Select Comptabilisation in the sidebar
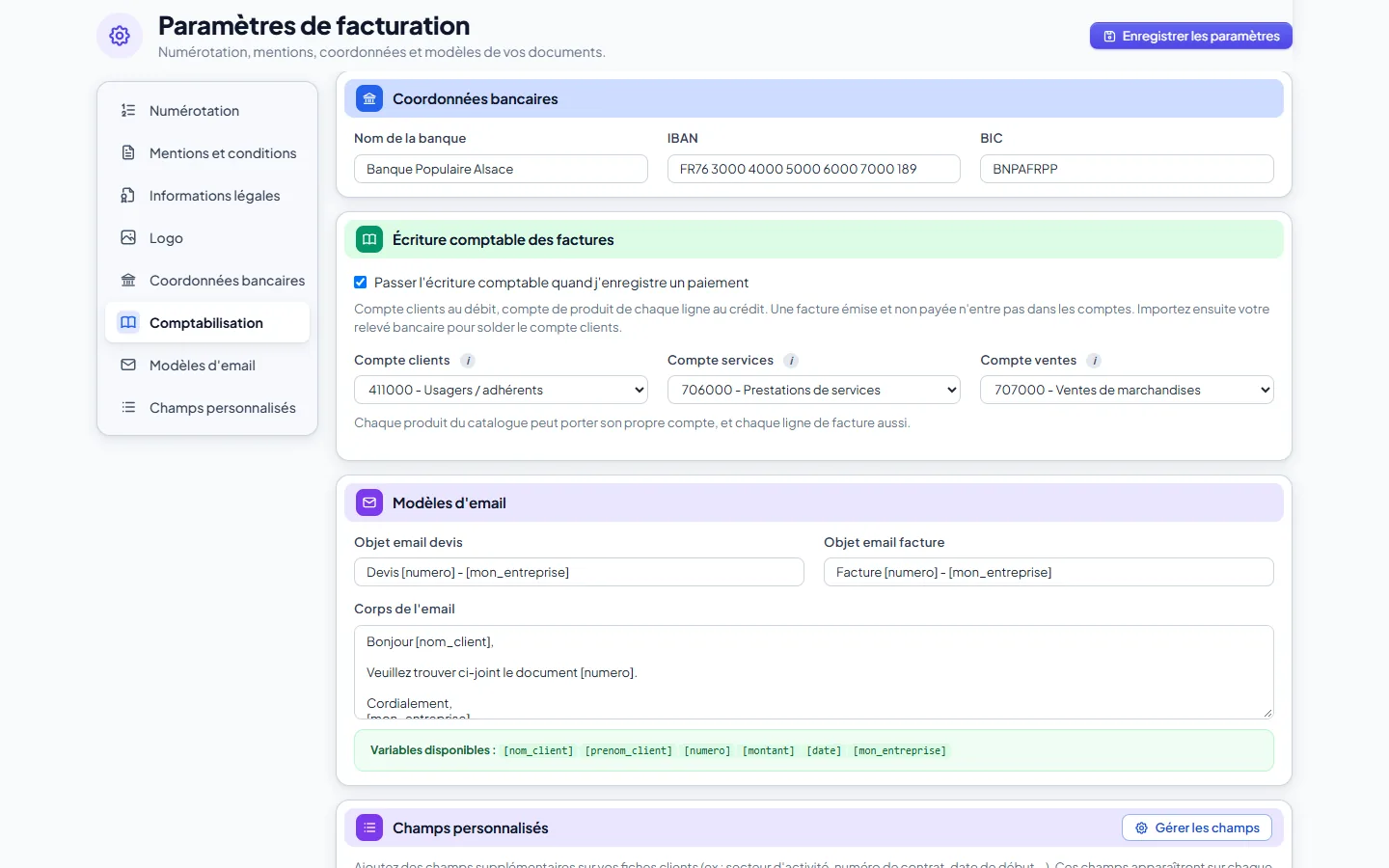The width and height of the screenshot is (1389, 868). pyautogui.click(x=207, y=323)
